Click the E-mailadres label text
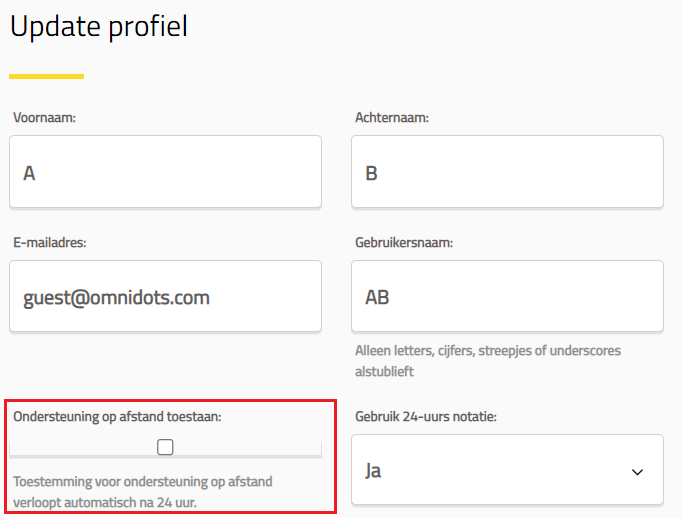 51,242
